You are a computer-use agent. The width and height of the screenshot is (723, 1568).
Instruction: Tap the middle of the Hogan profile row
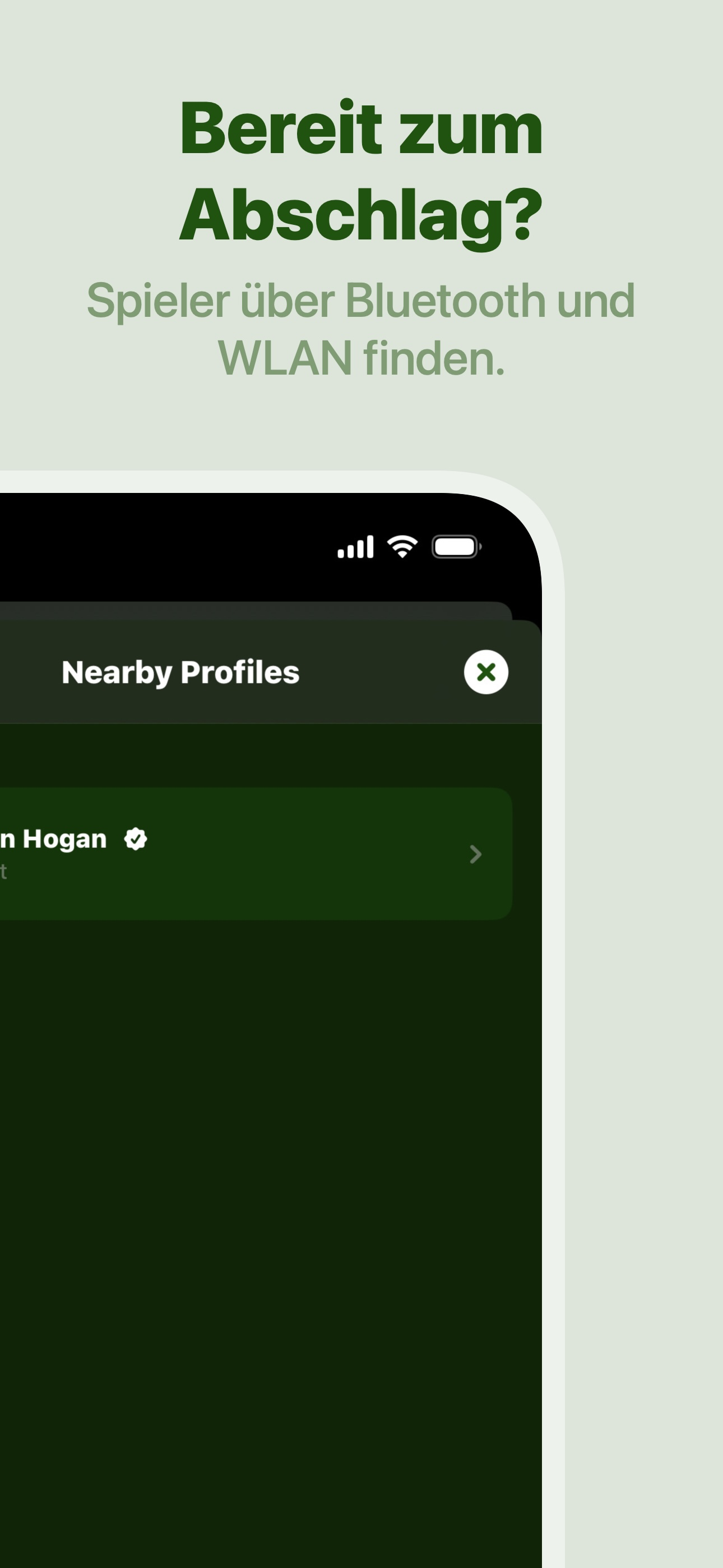coord(256,854)
